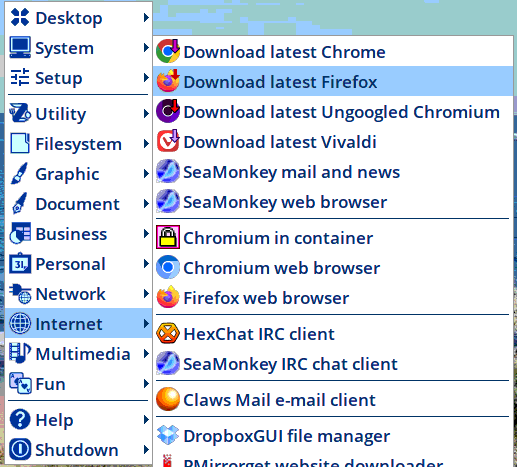
Task: Click the Firefox download icon
Action: pos(168,81)
